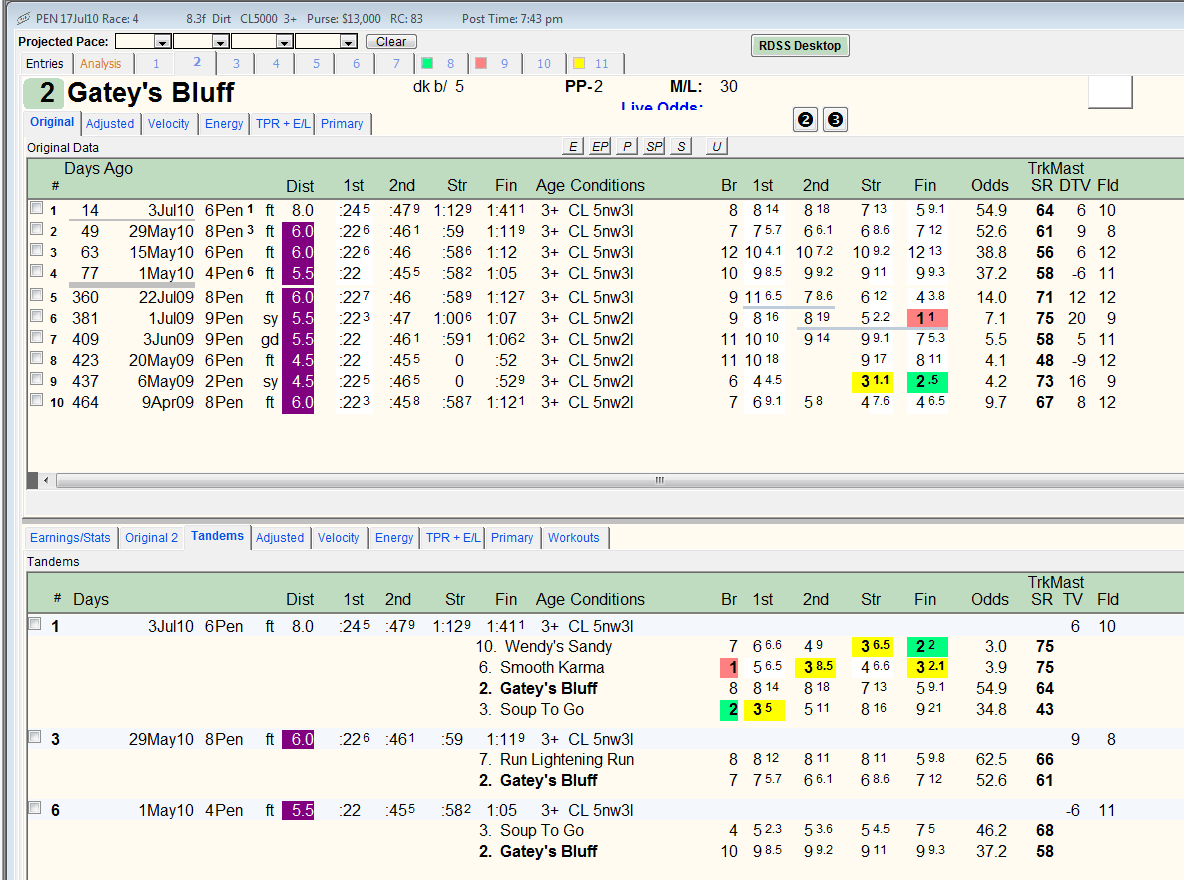Open the upper Primary tab
1184x880 pixels.
point(342,124)
